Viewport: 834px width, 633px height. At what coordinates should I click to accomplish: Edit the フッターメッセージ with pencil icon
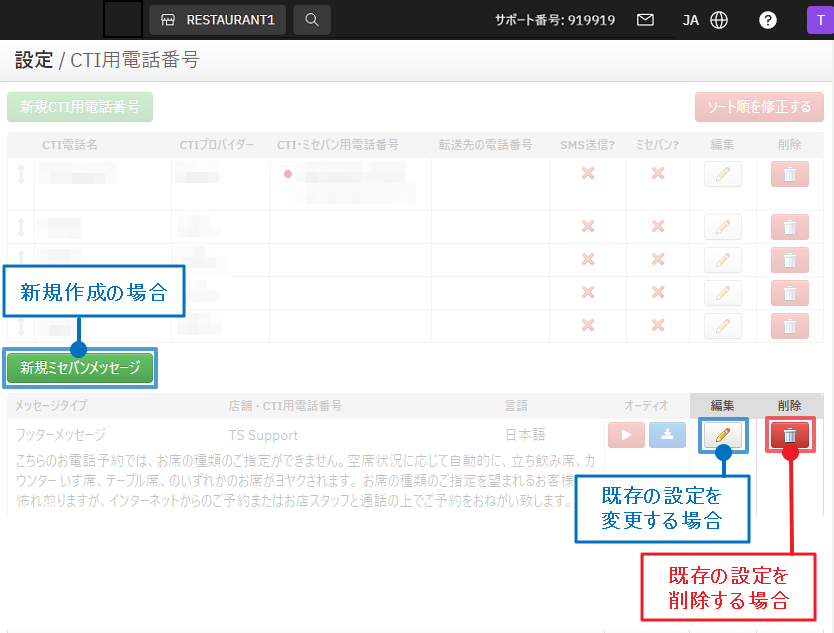[x=723, y=435]
